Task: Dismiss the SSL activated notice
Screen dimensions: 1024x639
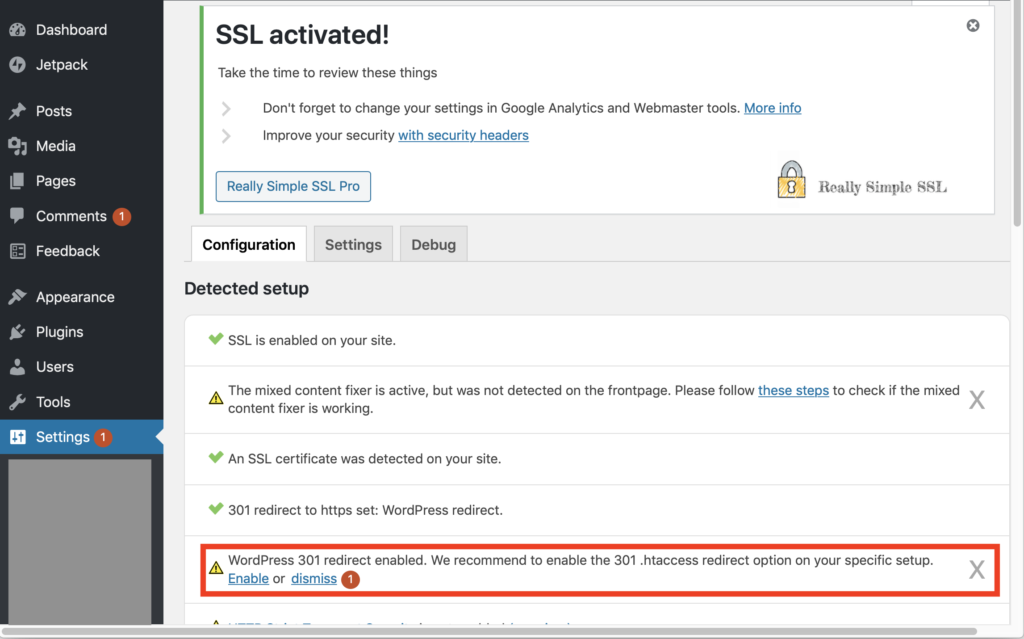Action: (x=973, y=25)
